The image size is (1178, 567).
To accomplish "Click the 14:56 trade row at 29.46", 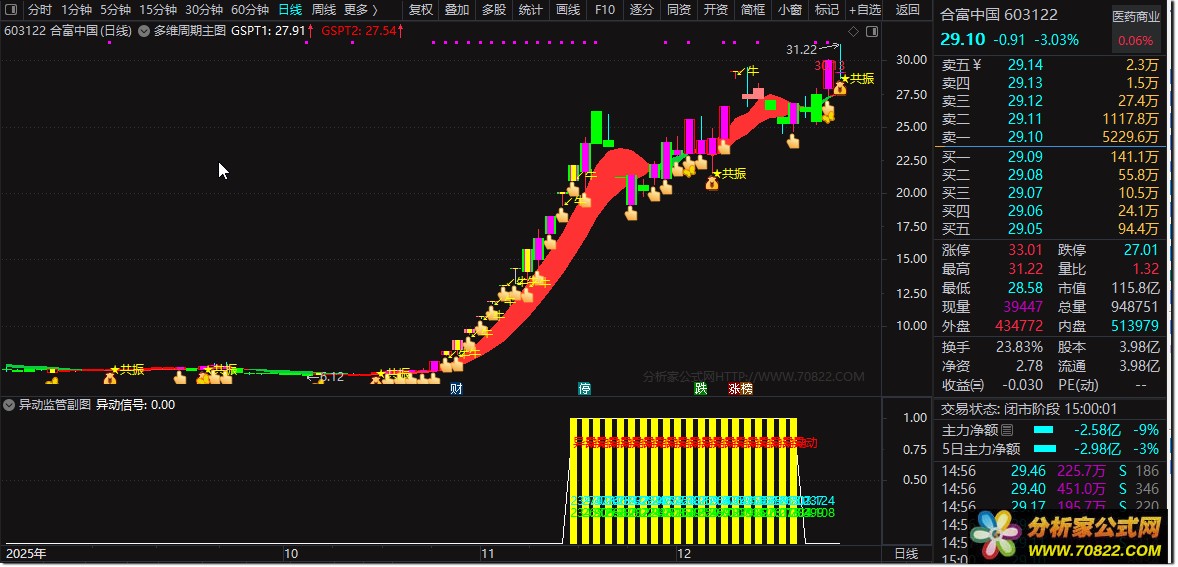I will tap(1050, 471).
